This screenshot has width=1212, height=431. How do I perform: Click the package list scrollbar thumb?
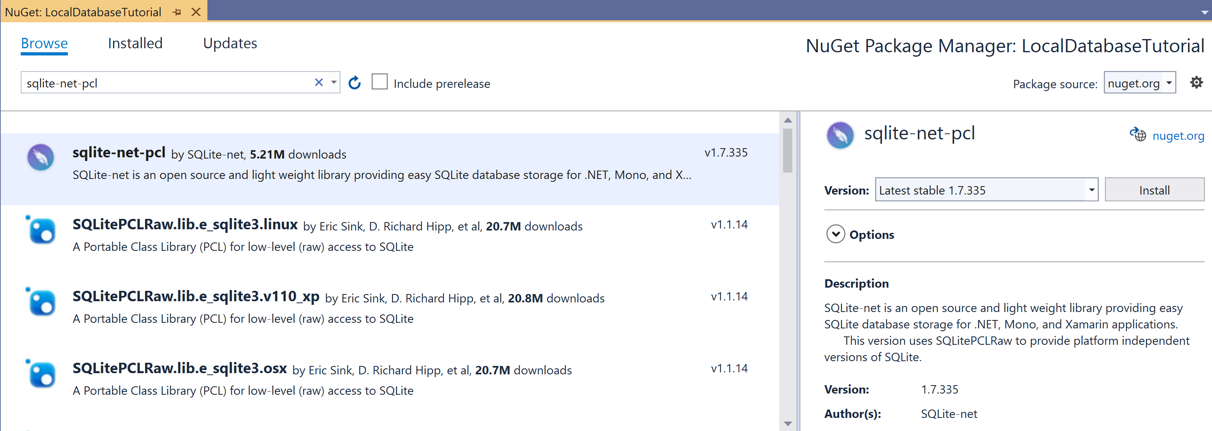click(788, 150)
